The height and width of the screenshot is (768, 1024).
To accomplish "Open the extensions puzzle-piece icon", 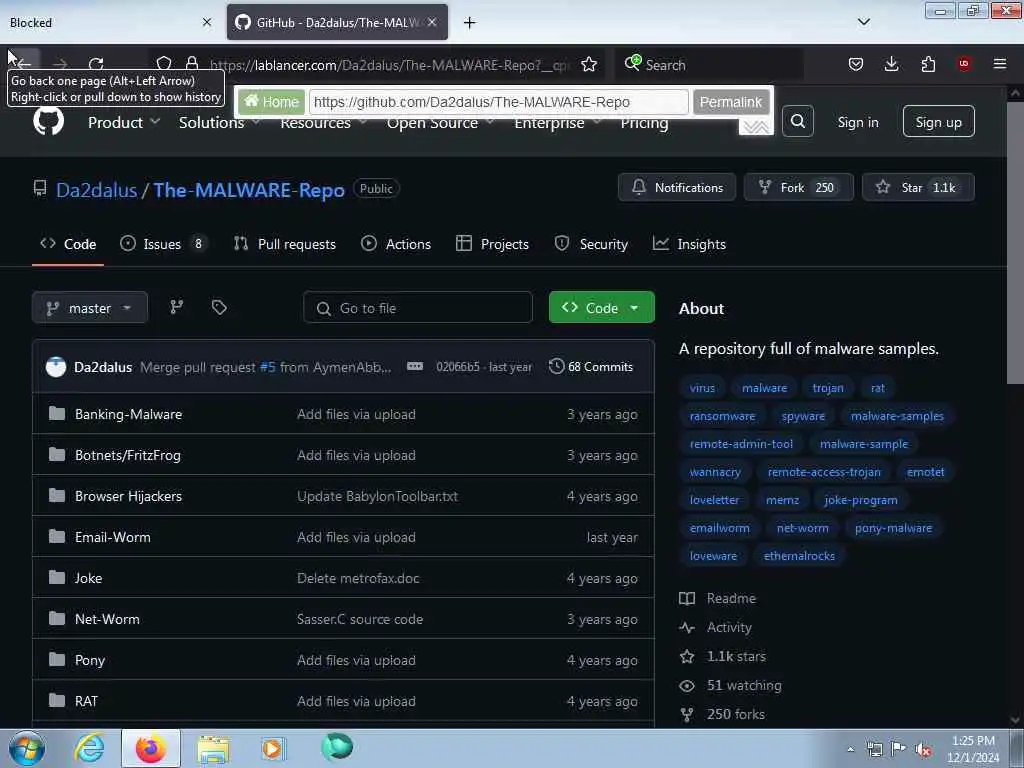I will point(927,64).
